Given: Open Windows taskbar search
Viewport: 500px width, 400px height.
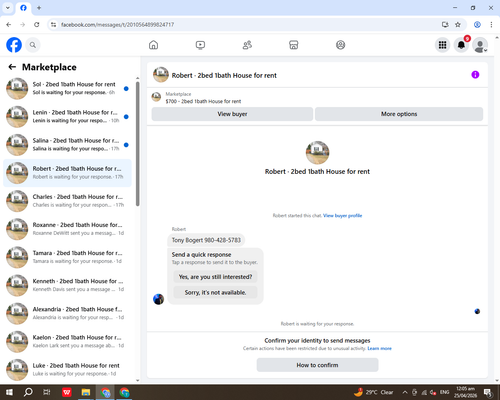Looking at the screenshot, I should [x=28, y=392].
